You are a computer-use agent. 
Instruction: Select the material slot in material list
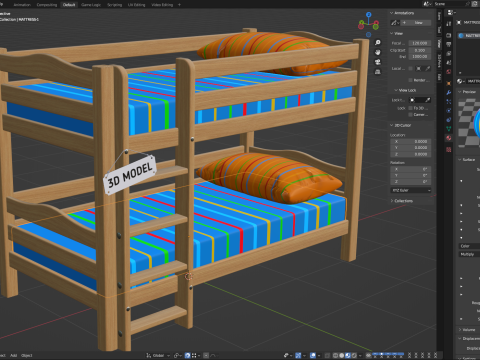click(x=469, y=35)
